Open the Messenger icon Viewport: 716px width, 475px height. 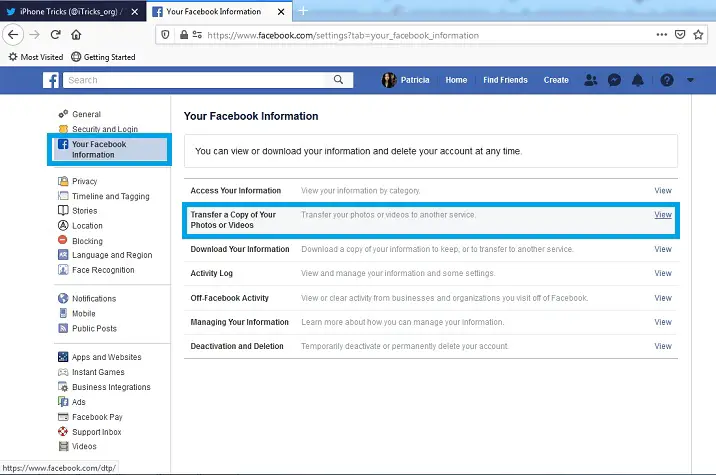[615, 80]
